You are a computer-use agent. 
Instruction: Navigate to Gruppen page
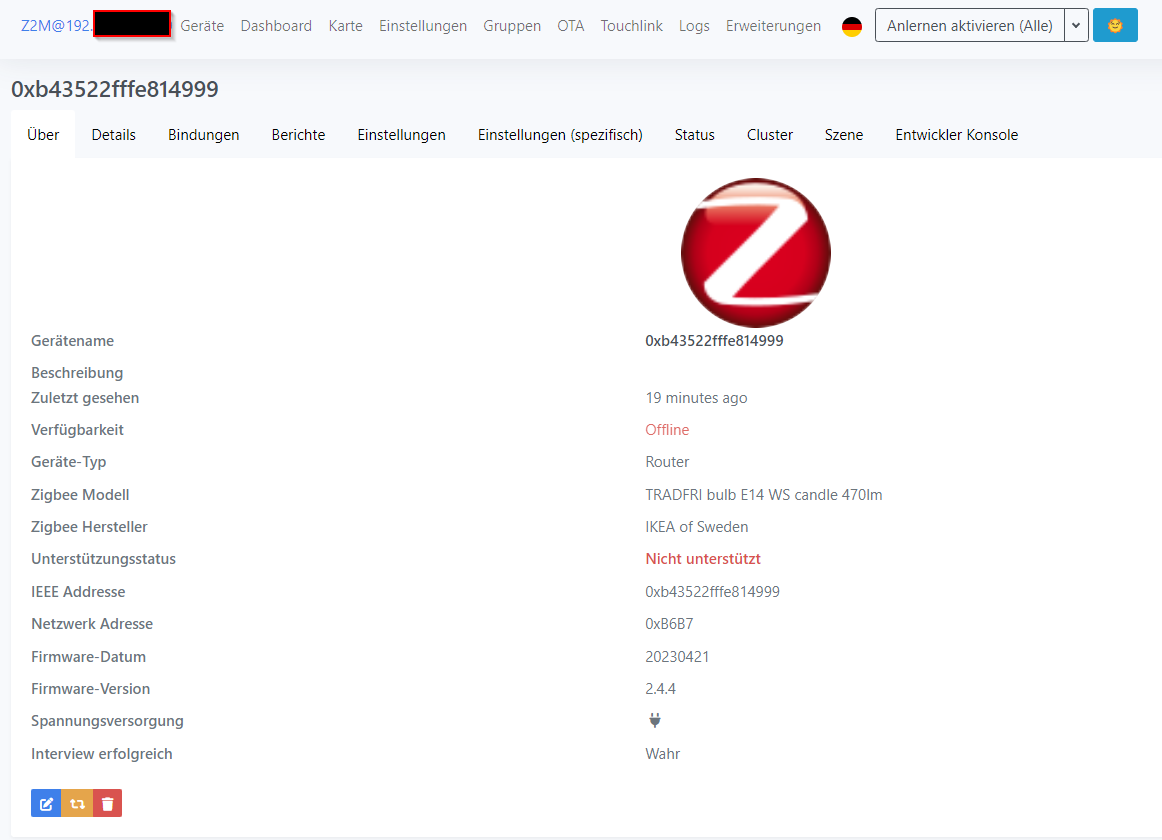[x=512, y=26]
